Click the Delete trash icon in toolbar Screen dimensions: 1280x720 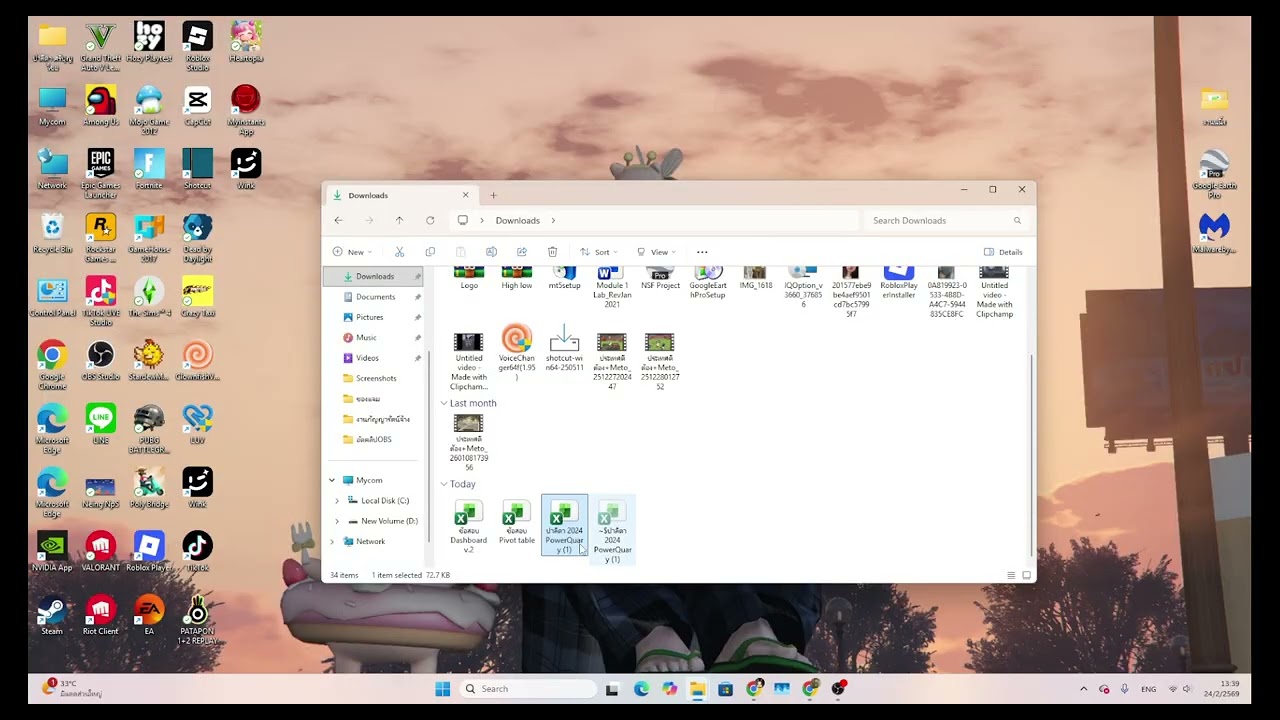(x=552, y=252)
